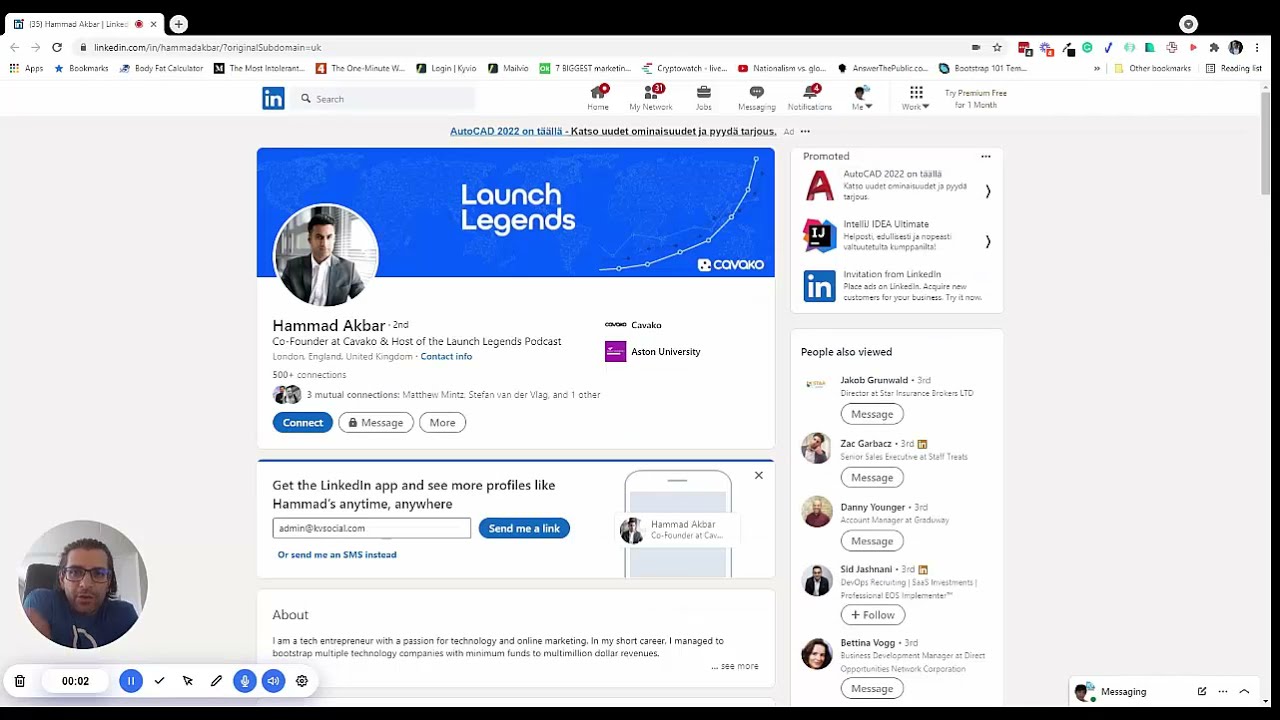Show hidden bookmarks chevron
Screen dimensions: 1280x720
(1097, 68)
